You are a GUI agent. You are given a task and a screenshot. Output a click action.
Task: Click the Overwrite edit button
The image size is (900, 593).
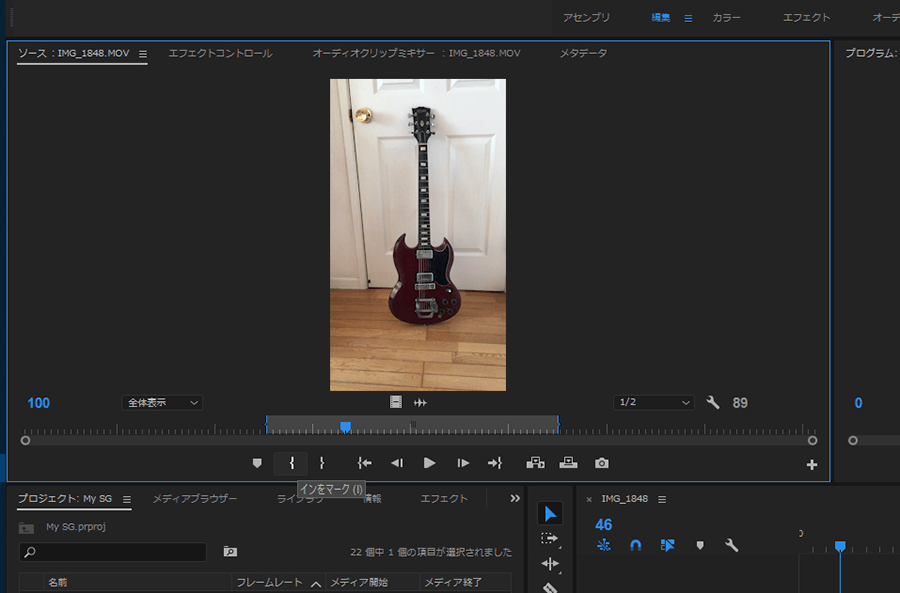point(568,463)
